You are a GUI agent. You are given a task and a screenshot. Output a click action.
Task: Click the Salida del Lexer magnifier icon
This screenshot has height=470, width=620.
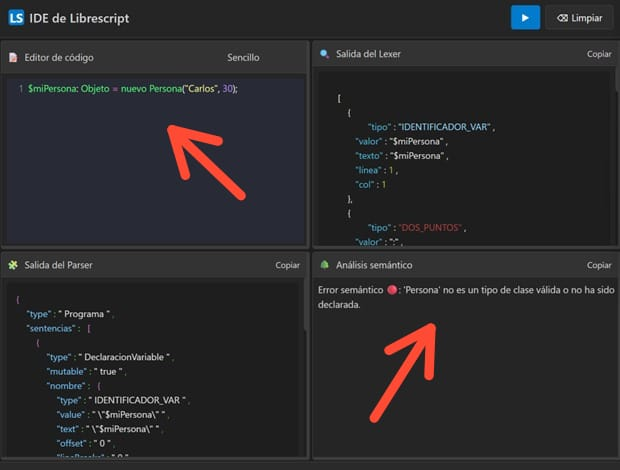pyautogui.click(x=324, y=54)
